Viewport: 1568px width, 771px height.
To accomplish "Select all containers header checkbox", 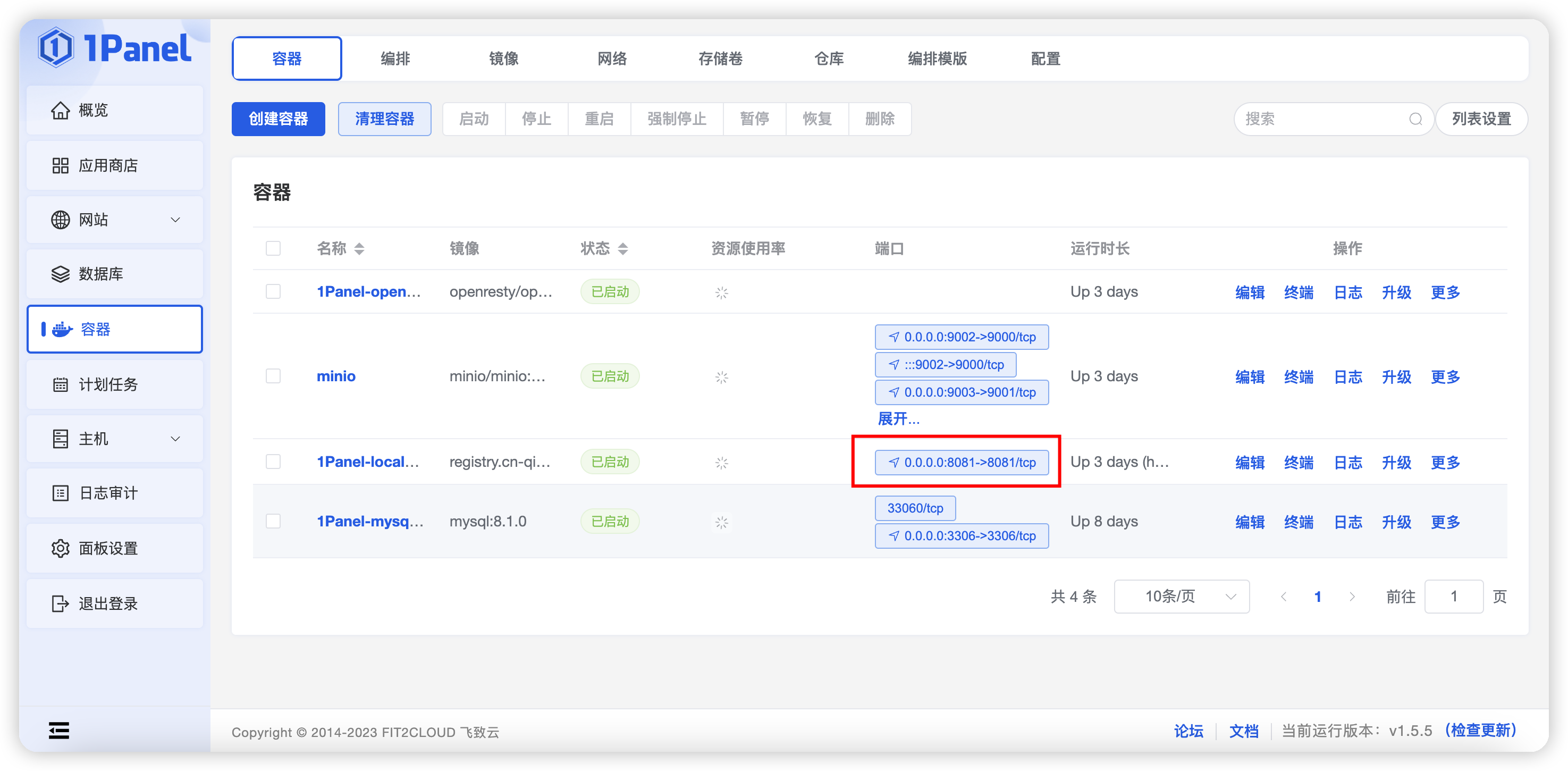I will (x=273, y=248).
